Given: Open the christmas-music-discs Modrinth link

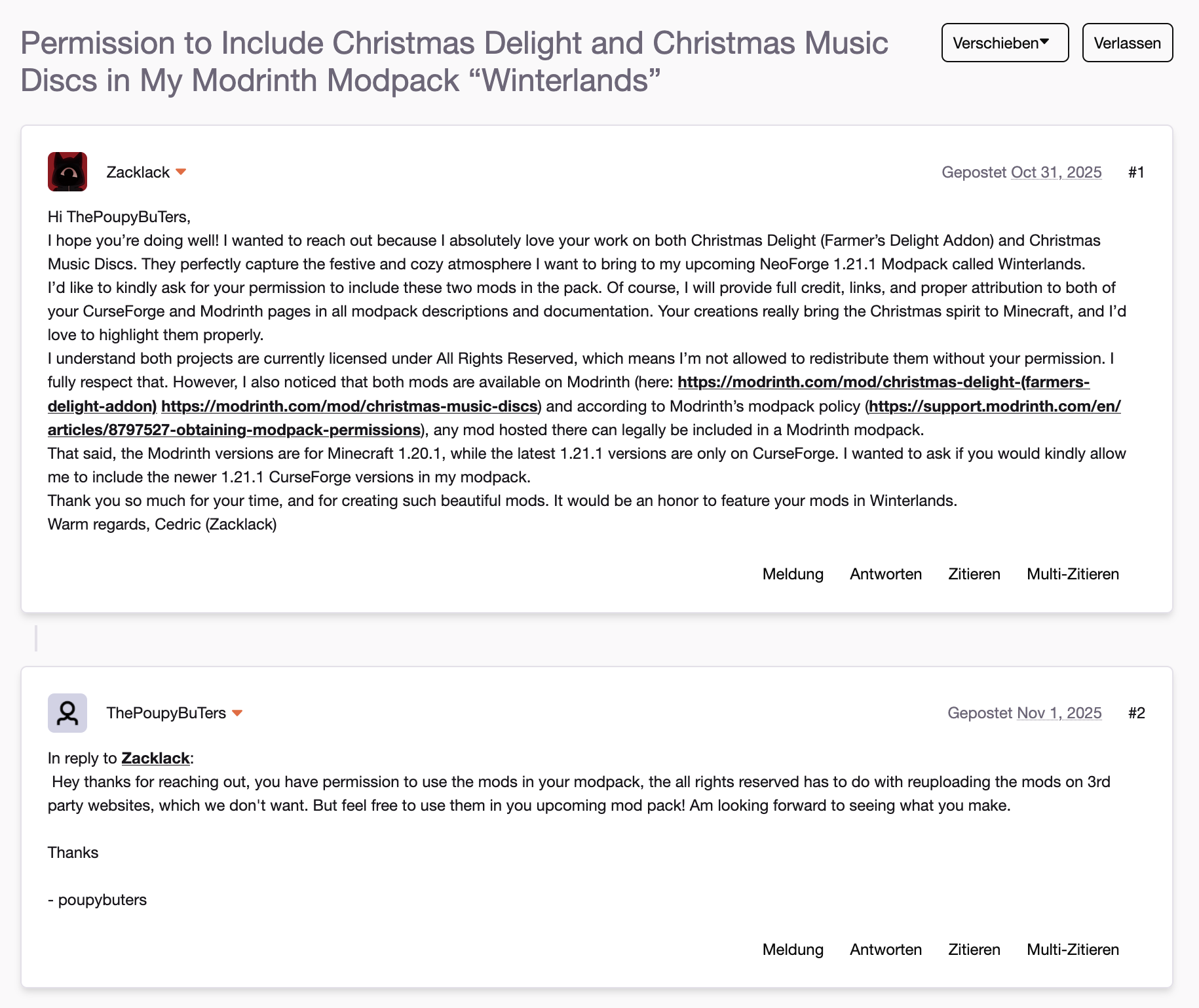Looking at the screenshot, I should (349, 406).
